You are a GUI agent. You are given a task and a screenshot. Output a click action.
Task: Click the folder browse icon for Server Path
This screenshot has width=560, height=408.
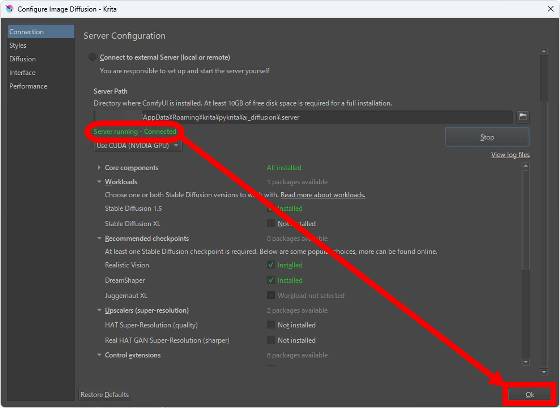(523, 116)
